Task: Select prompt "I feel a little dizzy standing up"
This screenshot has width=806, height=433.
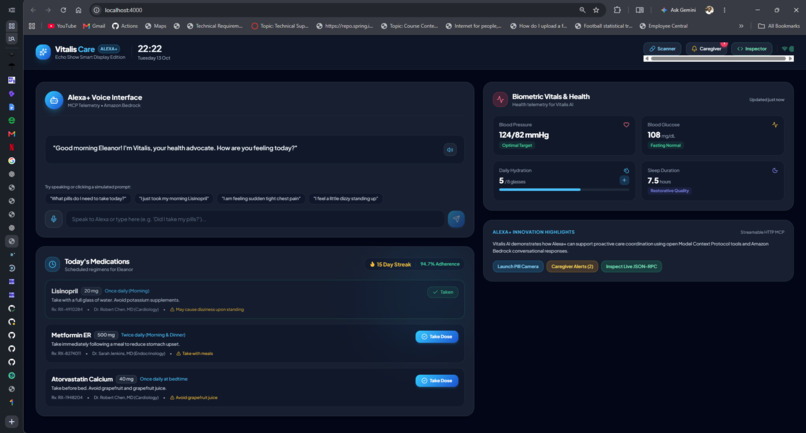Action: point(346,199)
